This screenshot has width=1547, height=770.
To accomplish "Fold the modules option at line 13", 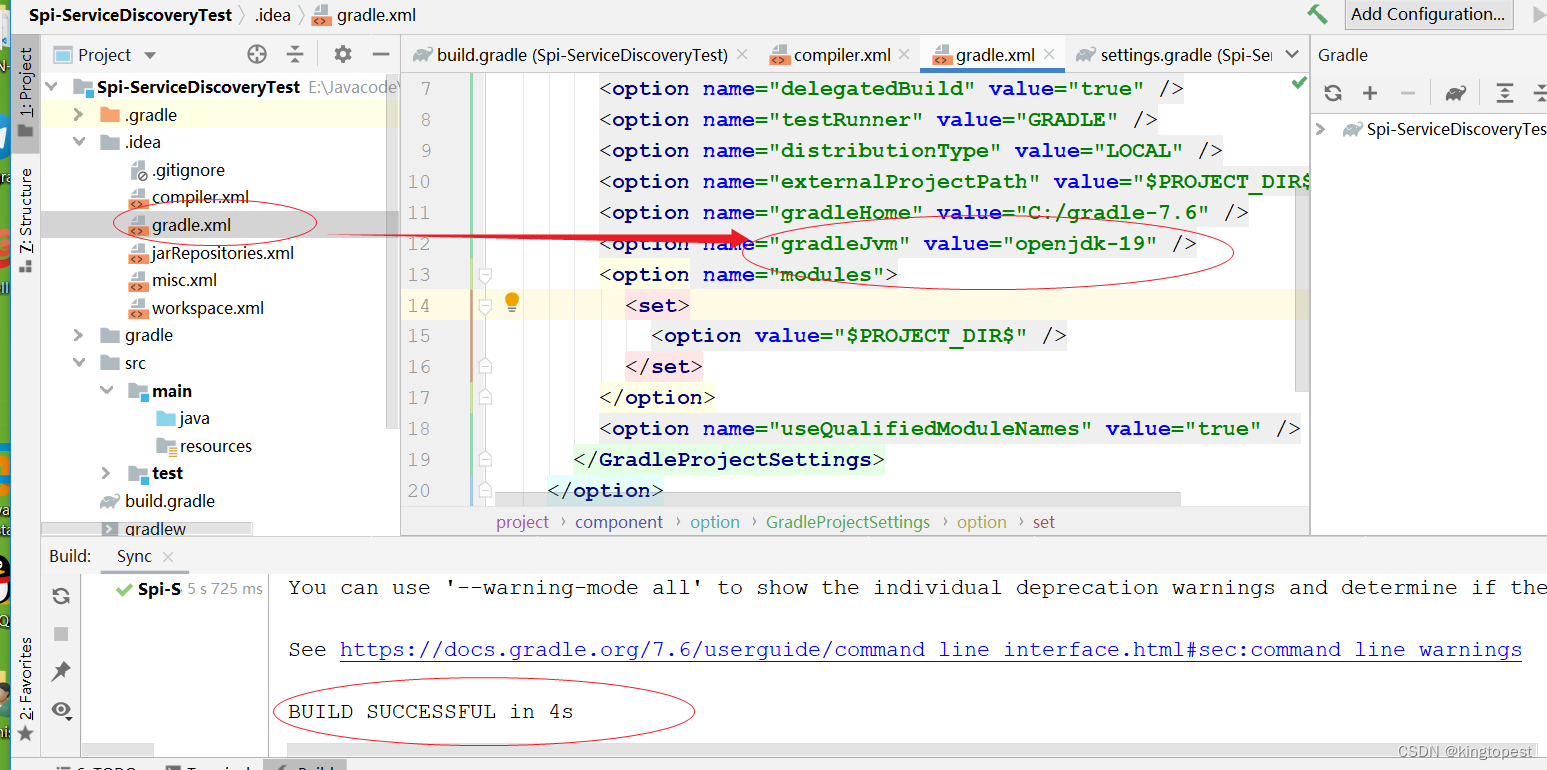I will [x=485, y=275].
